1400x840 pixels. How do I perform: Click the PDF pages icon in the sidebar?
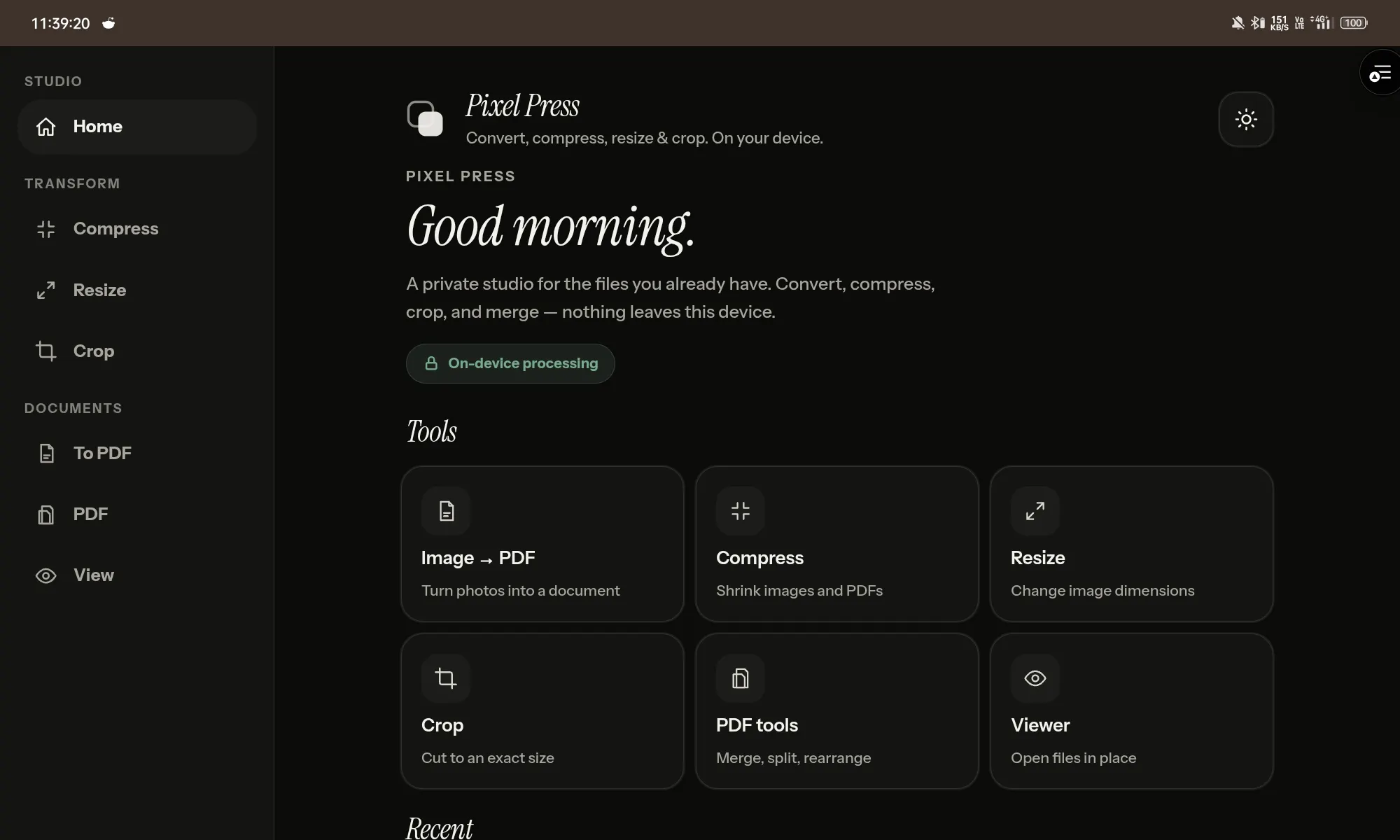pos(46,514)
